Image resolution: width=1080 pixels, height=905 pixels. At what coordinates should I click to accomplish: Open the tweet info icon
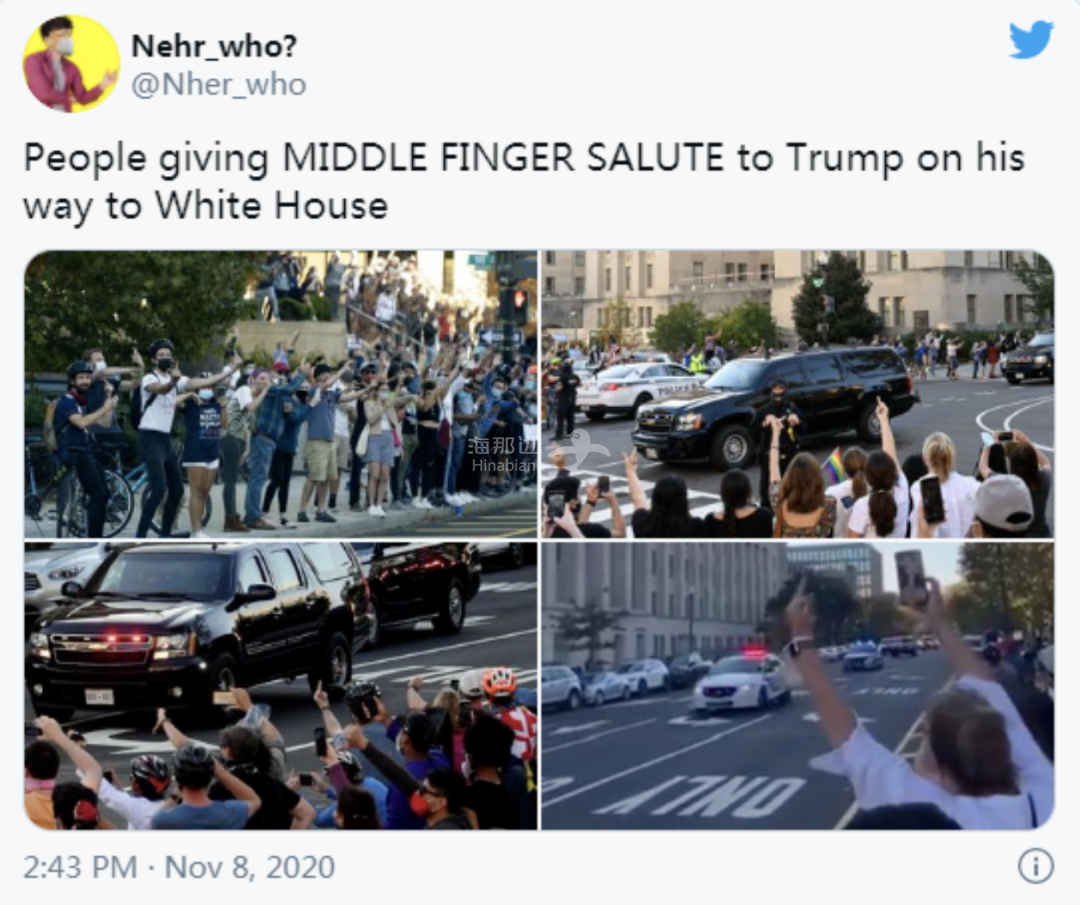coord(1035,866)
